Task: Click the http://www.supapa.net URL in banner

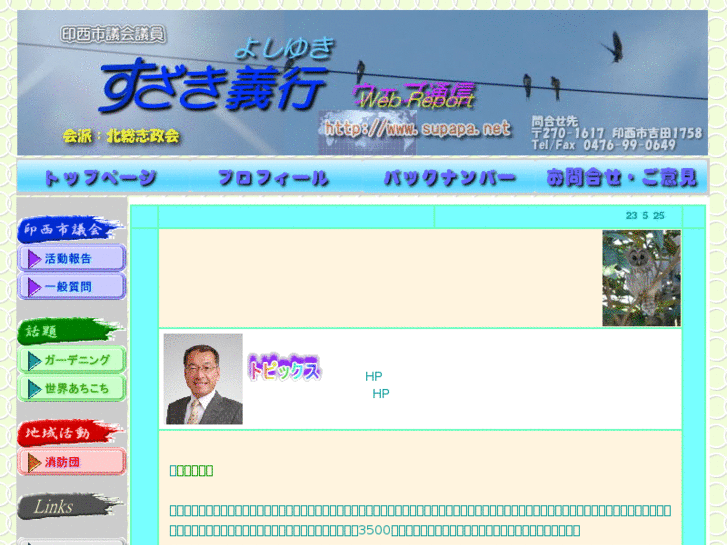Action: pyautogui.click(x=417, y=128)
